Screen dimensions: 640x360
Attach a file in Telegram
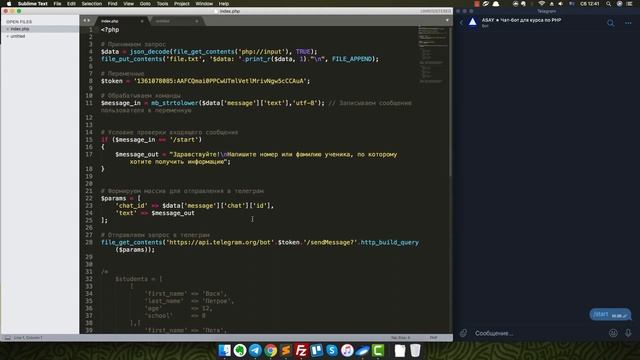click(x=463, y=333)
